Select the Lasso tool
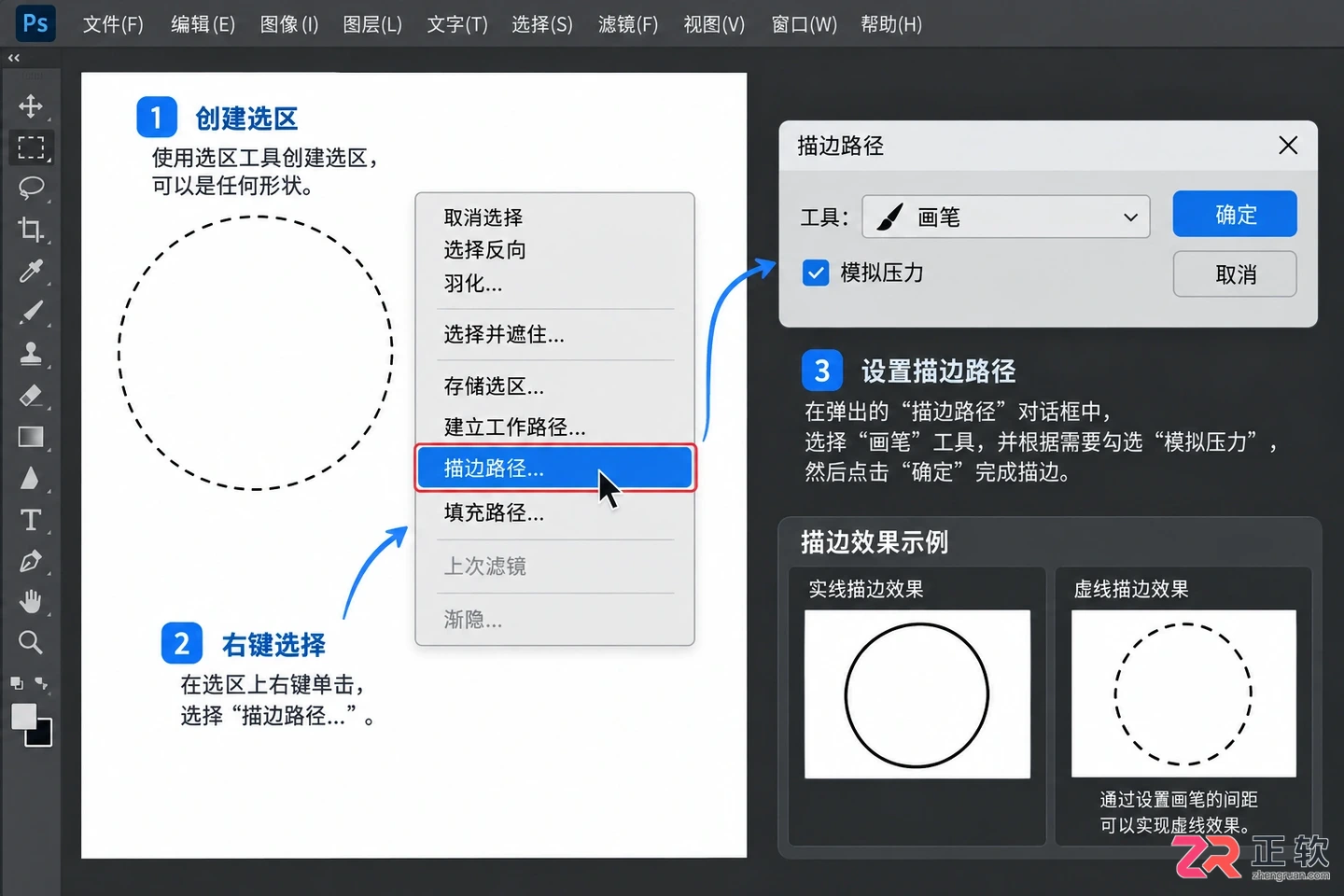This screenshot has height=896, width=1344. pyautogui.click(x=31, y=188)
